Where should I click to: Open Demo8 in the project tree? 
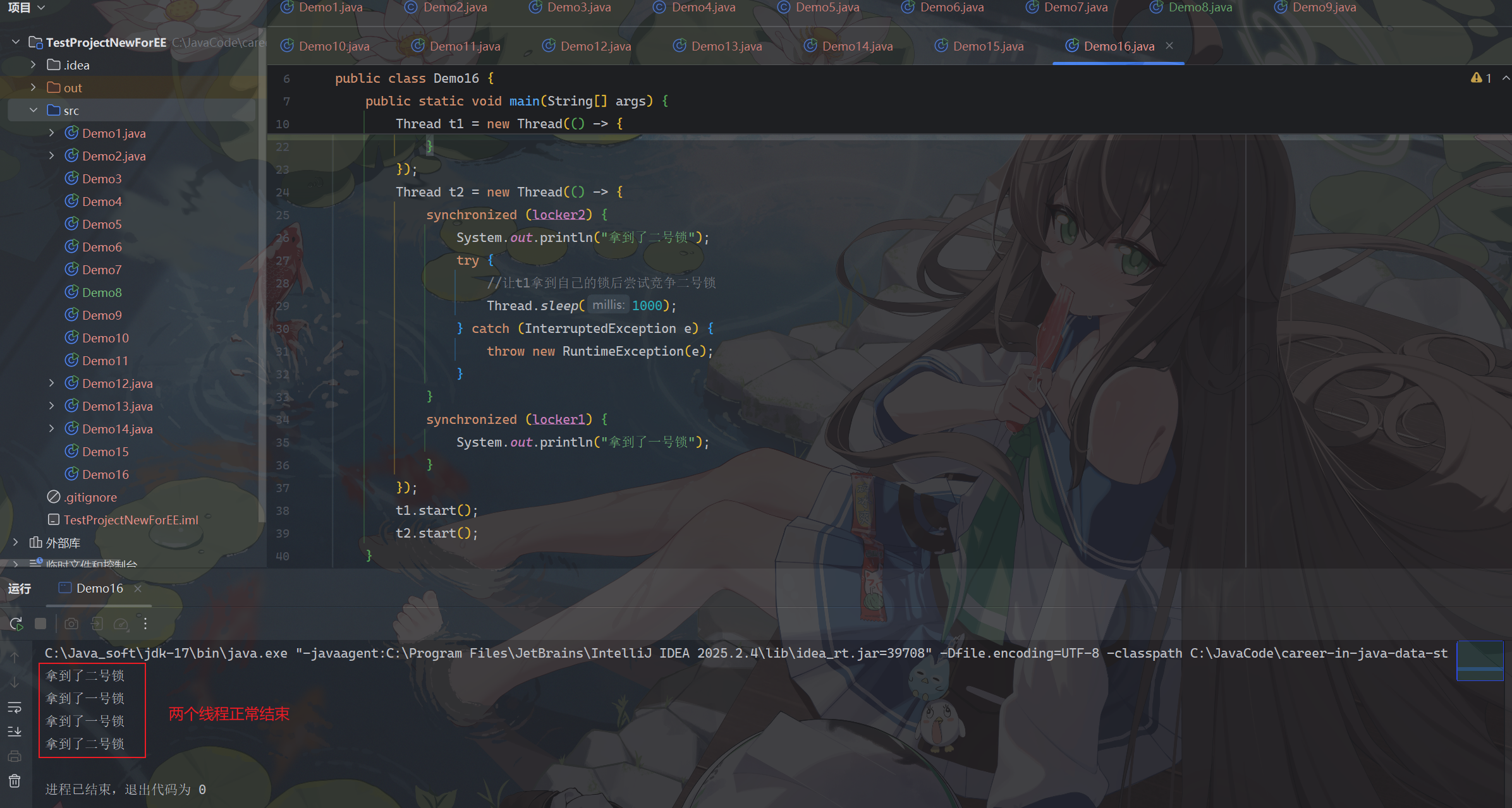pyautogui.click(x=101, y=292)
